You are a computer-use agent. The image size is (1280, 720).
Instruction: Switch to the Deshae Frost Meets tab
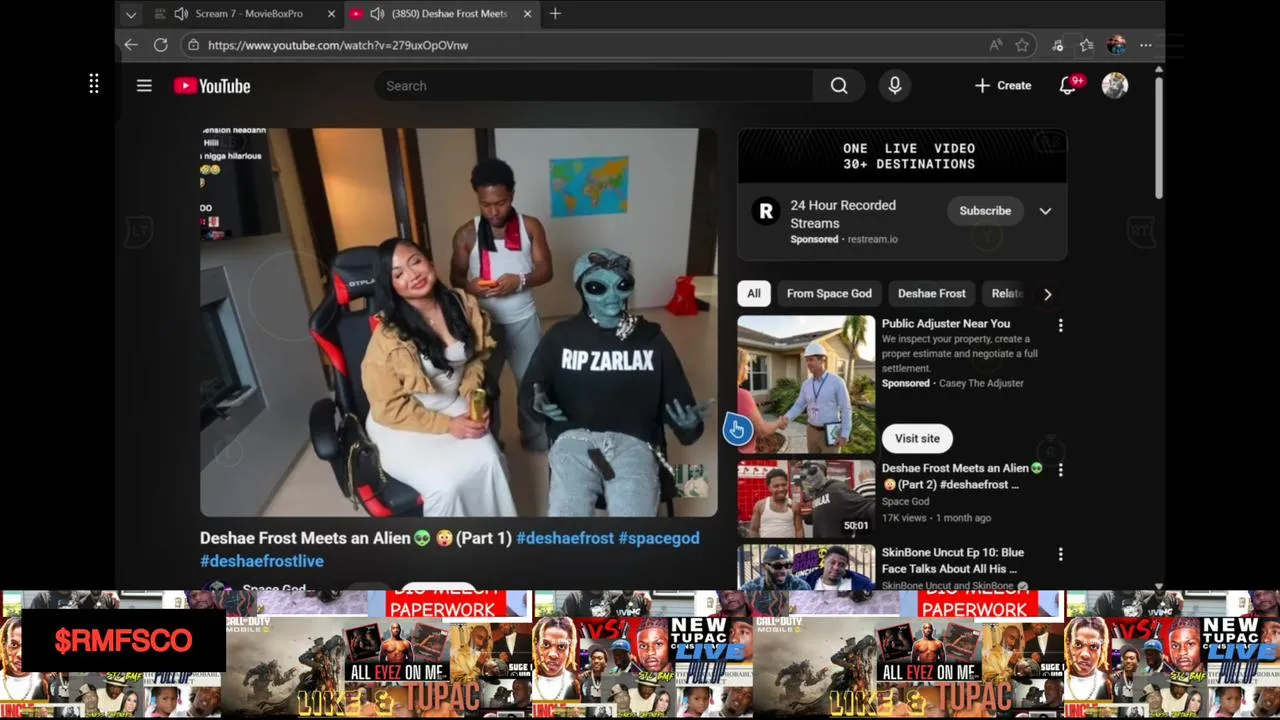(x=442, y=14)
